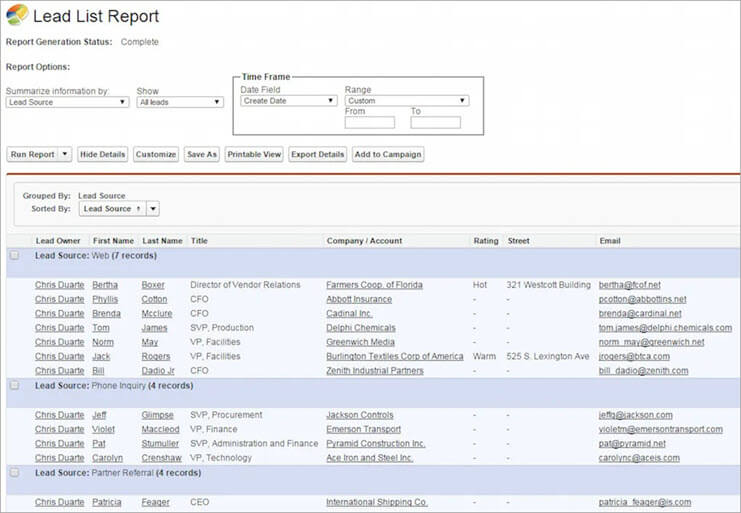Click the Salesforce logo beside Lead List Report

17,15
